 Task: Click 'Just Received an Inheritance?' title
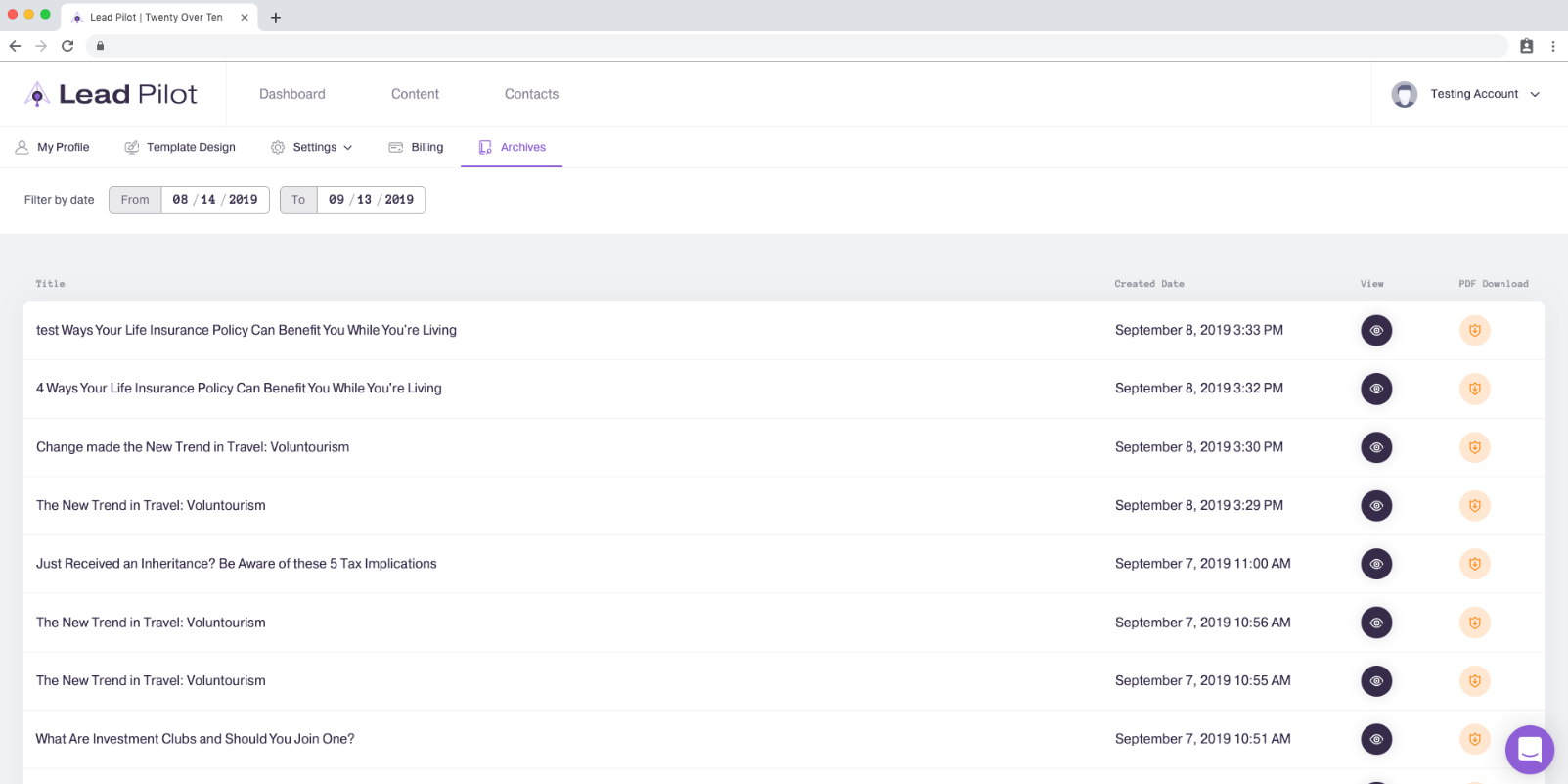tap(237, 564)
